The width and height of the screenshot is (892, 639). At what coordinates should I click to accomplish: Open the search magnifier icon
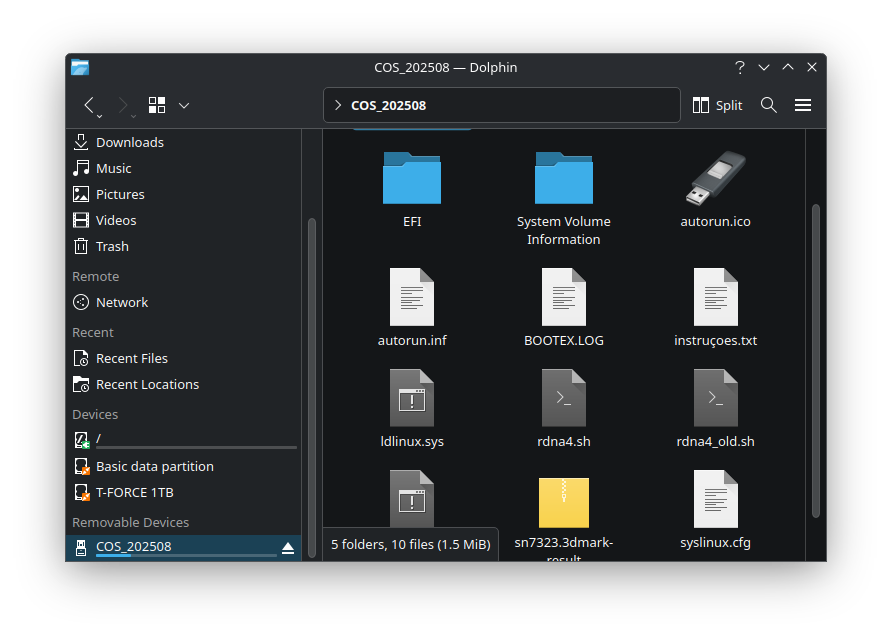[769, 105]
